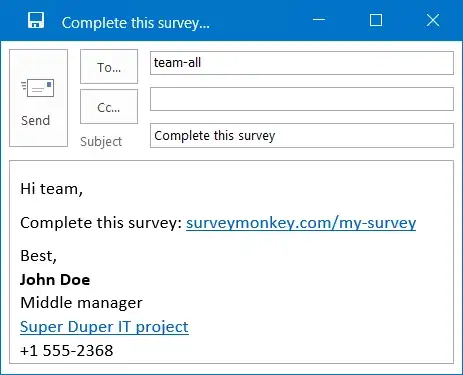The height and width of the screenshot is (375, 463).
Task: Click on the Middle manager line
Action: [x=81, y=303]
